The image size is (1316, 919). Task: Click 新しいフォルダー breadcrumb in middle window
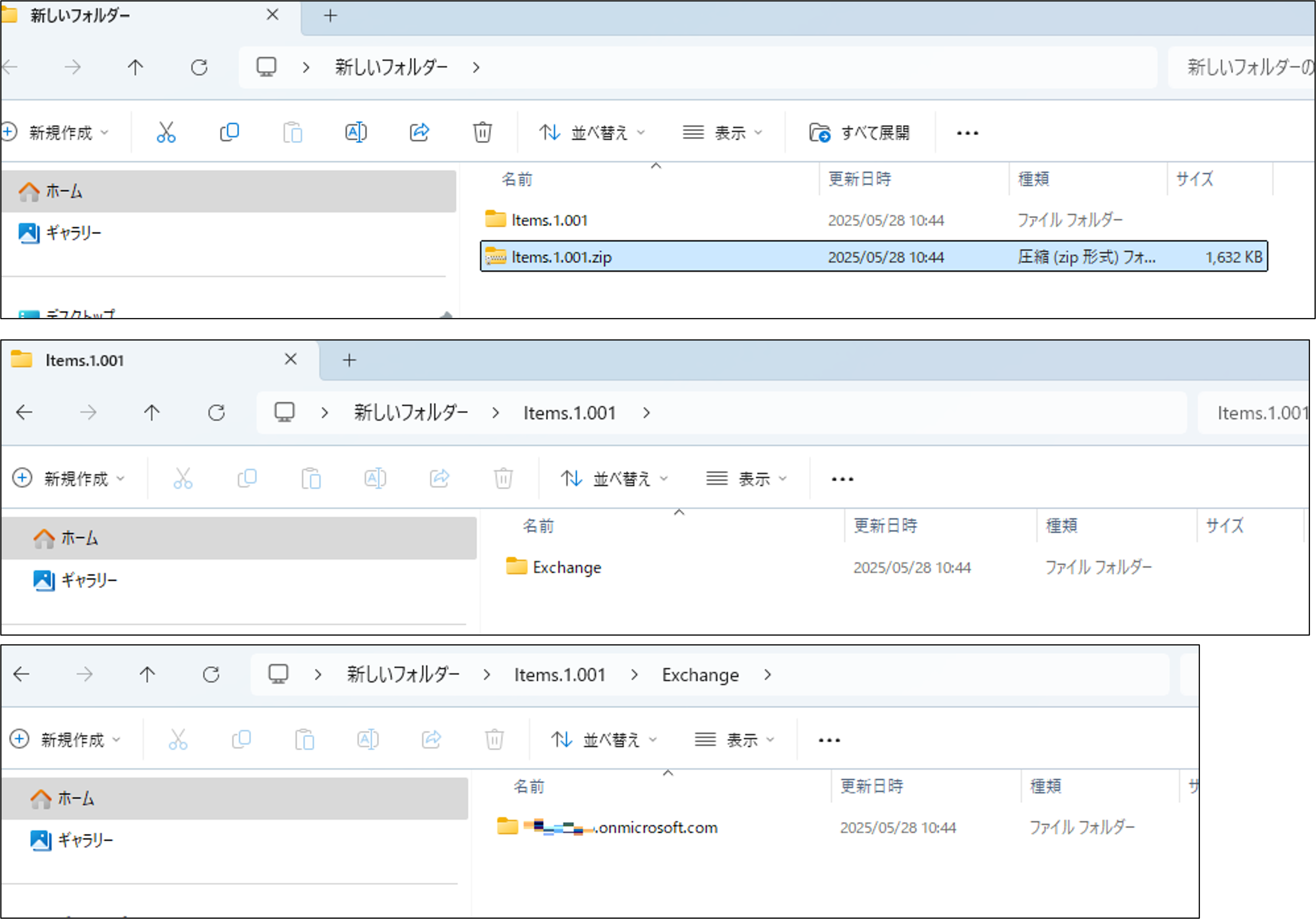411,413
